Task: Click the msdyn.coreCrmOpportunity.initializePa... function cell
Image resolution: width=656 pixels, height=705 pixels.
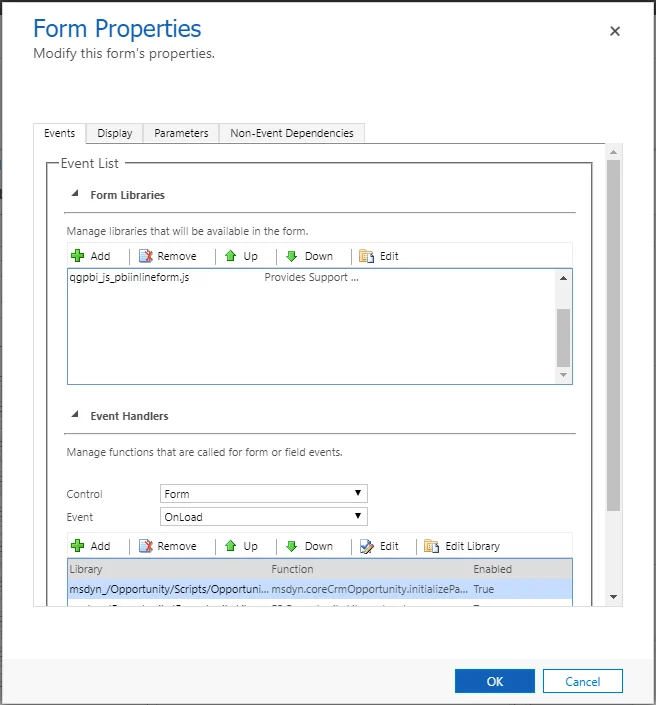Action: coord(369,589)
